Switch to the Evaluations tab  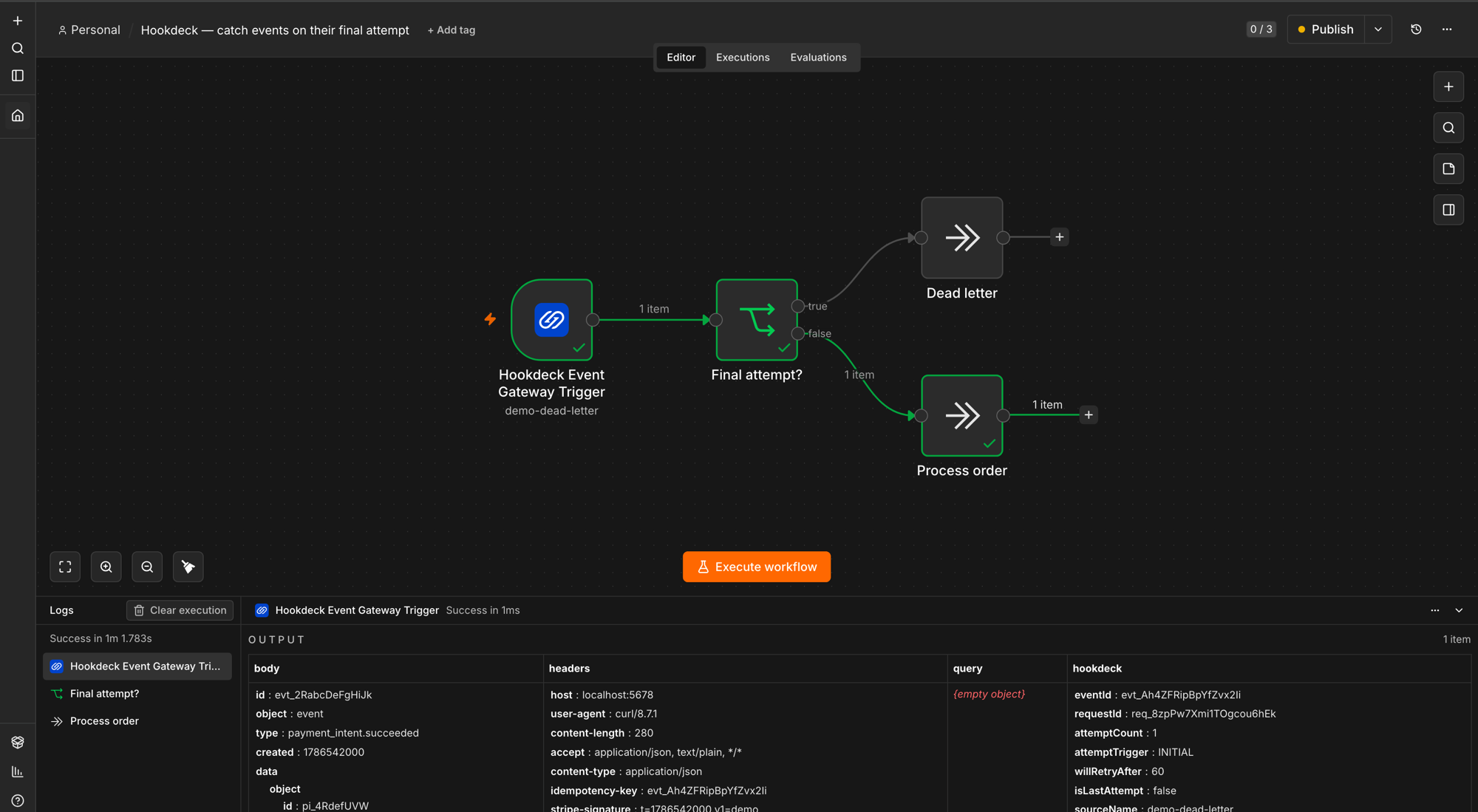point(818,57)
